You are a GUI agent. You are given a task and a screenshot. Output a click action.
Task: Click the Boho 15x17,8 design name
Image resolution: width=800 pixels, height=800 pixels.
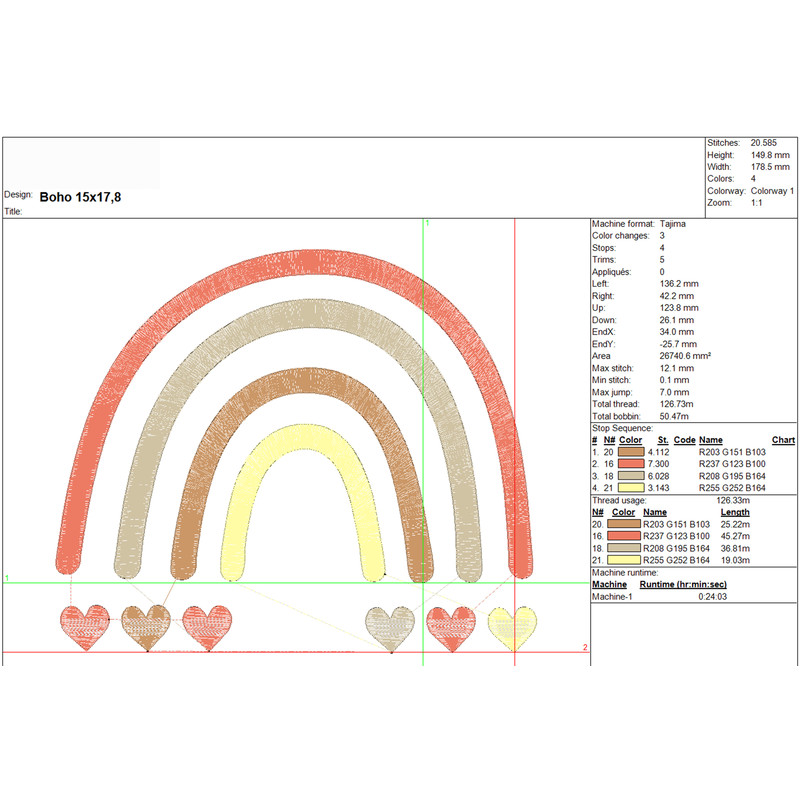coord(80,197)
